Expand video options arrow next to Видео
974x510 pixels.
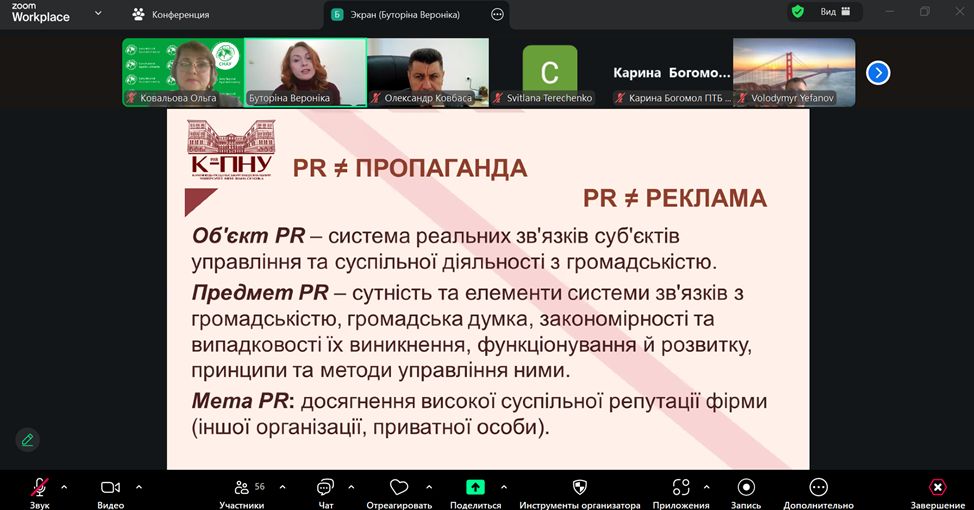138,487
